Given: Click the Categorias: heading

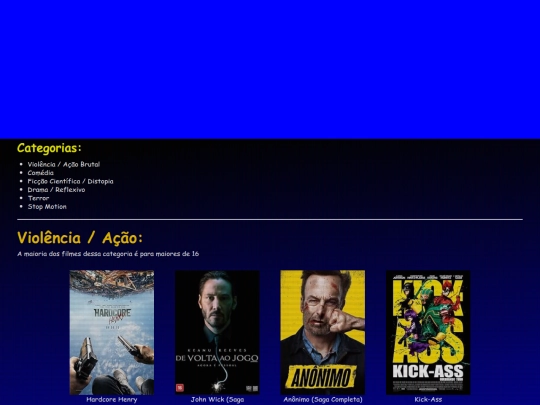Looking at the screenshot, I should click(x=49, y=148).
